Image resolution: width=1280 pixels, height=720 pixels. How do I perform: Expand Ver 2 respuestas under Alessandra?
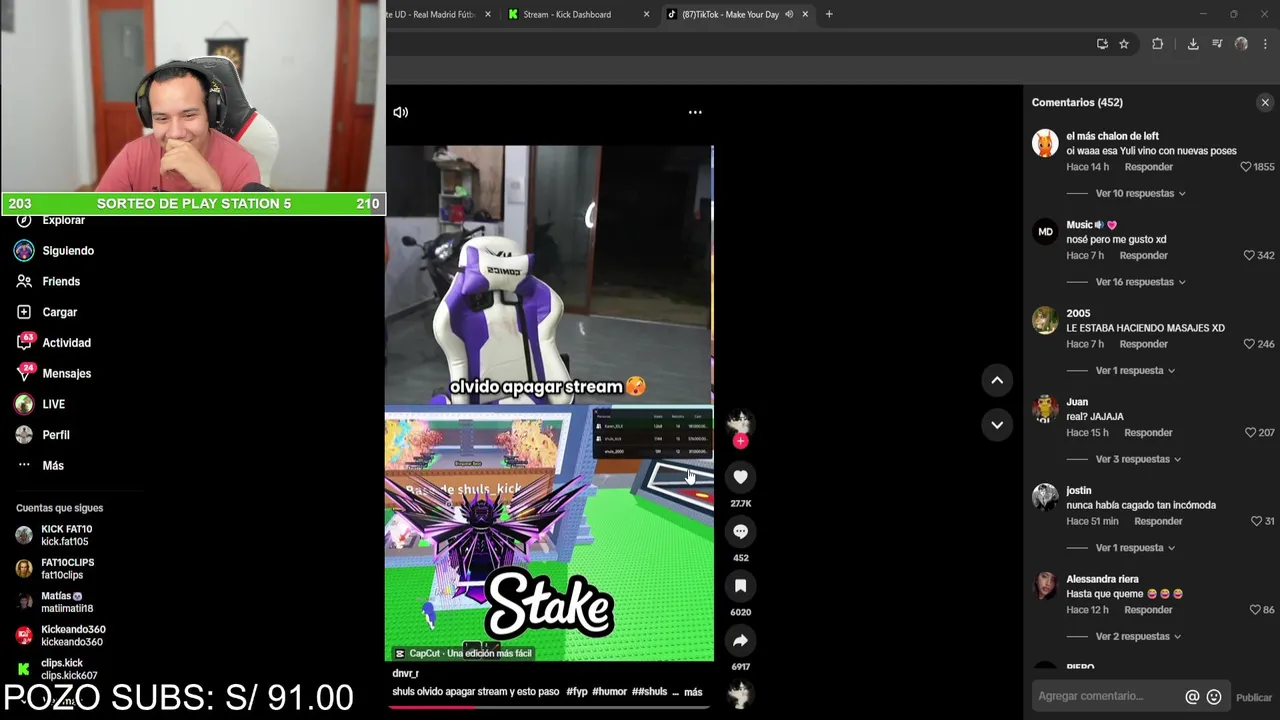coord(1140,636)
